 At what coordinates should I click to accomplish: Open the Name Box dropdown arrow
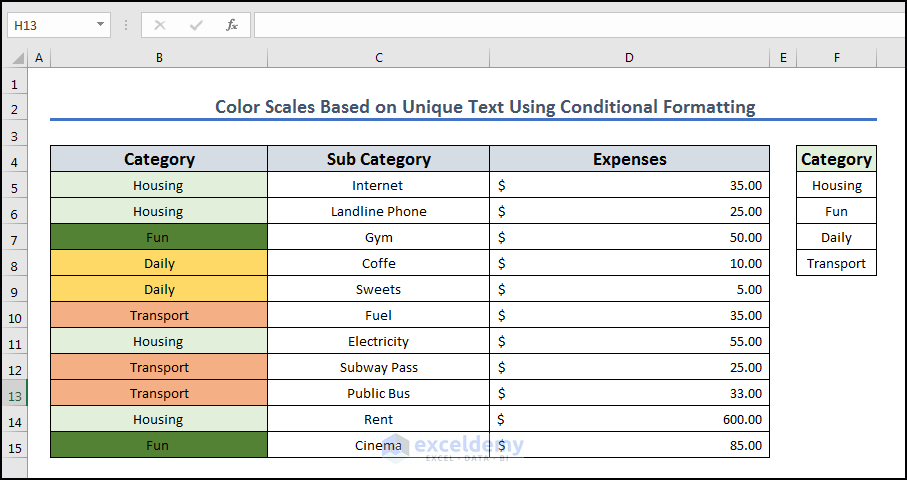tap(101, 25)
